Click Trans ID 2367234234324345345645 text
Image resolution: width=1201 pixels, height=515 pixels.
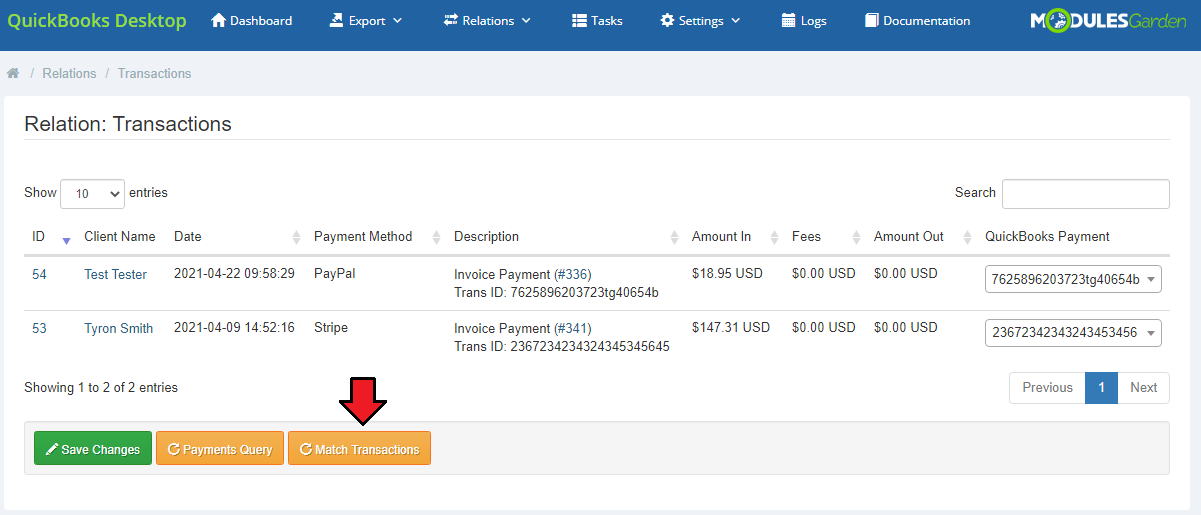tap(562, 347)
